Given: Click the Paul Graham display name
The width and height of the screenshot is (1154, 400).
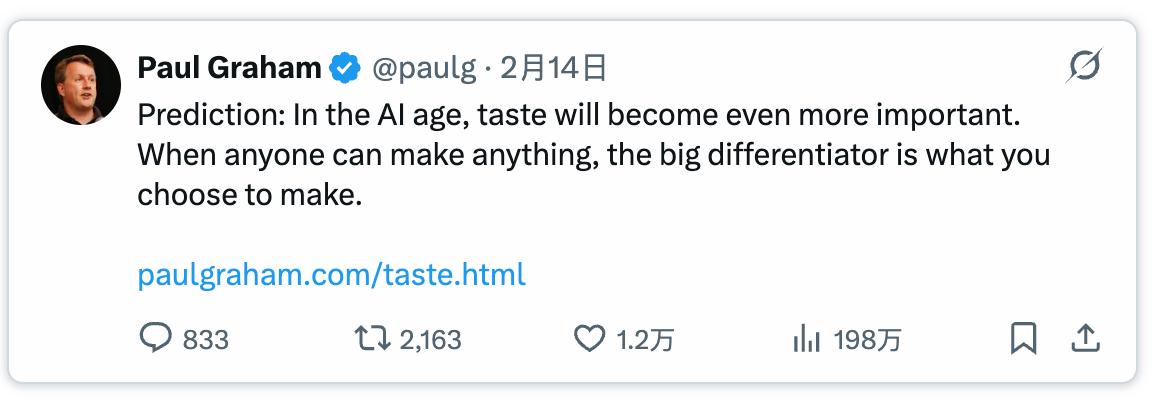Looking at the screenshot, I should [229, 68].
